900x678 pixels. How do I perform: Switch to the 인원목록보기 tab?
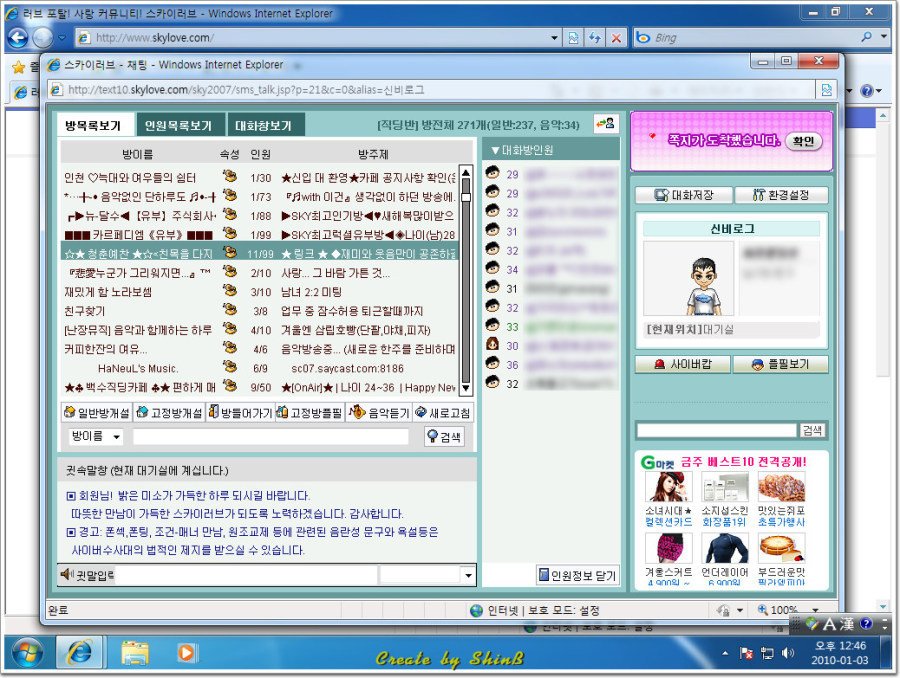178,126
